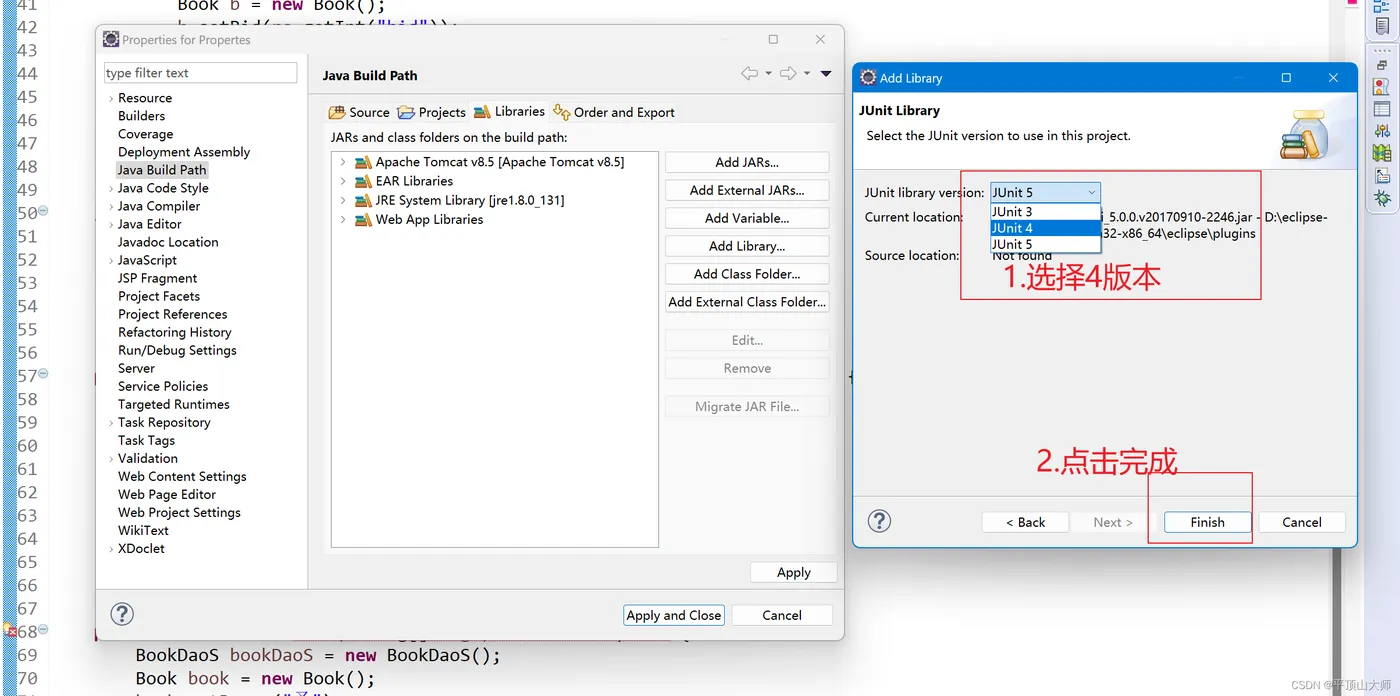This screenshot has height=696, width=1400.
Task: Choose JUnit 5 from the version list
Action: point(1045,244)
